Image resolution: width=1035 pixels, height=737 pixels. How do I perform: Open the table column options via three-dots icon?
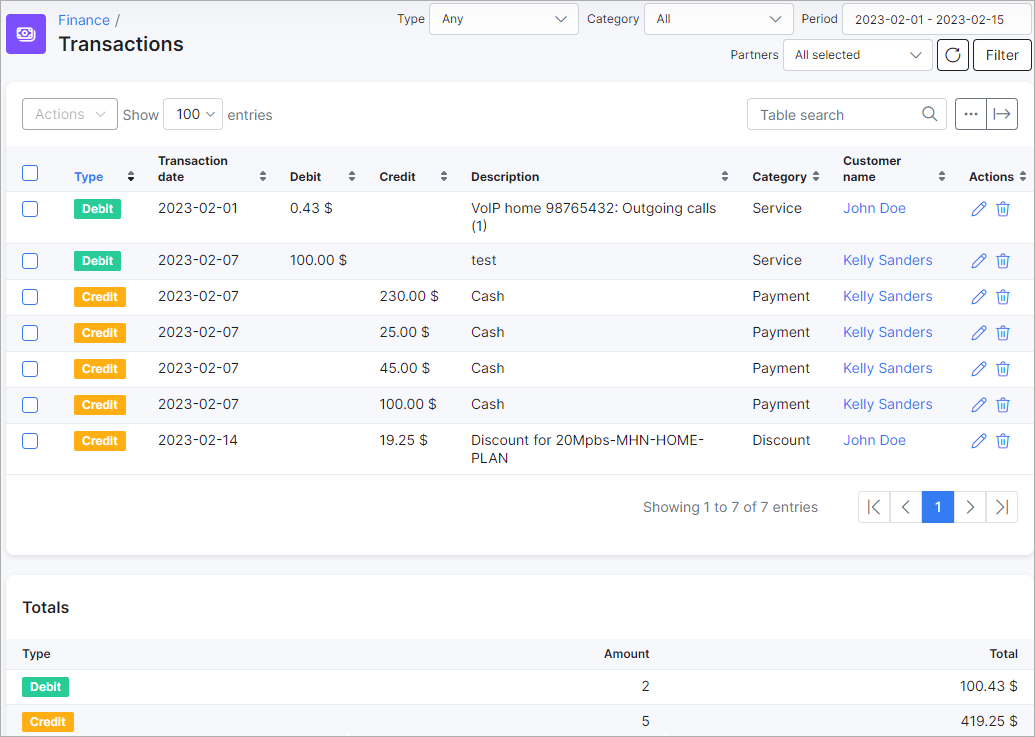pos(970,113)
